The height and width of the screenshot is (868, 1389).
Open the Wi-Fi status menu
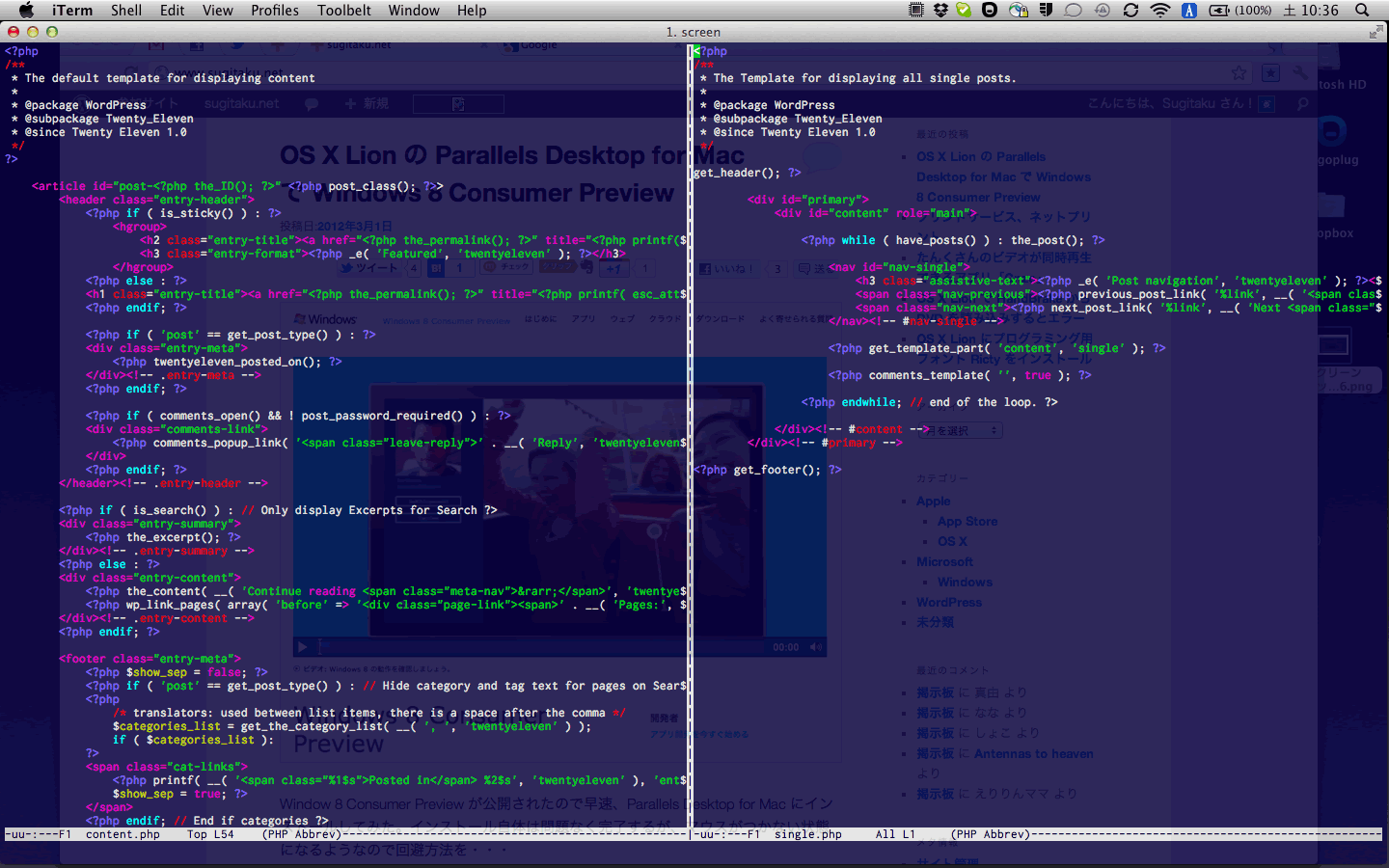[1160, 11]
